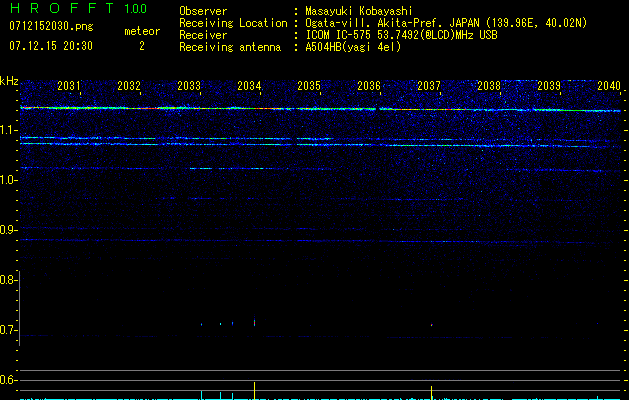Click the 2036 time marker
The height and width of the screenshot is (400, 629).
[x=369, y=86]
